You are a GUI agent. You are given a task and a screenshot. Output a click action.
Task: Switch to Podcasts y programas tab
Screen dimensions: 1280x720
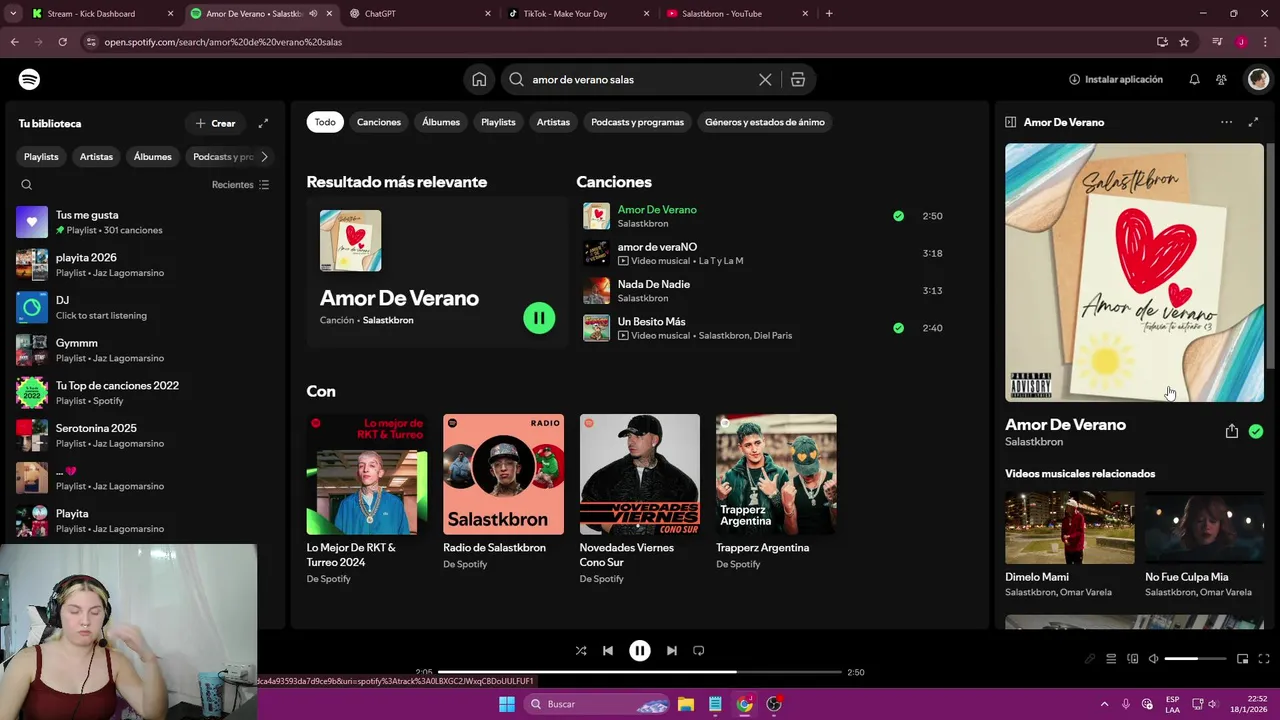pos(637,122)
